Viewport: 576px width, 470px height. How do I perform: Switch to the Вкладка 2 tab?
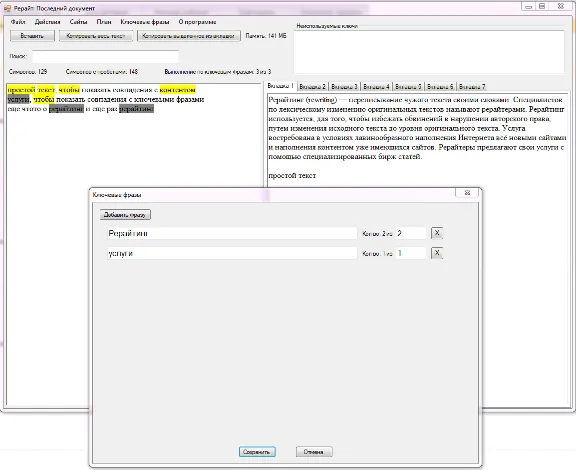pyautogui.click(x=313, y=87)
